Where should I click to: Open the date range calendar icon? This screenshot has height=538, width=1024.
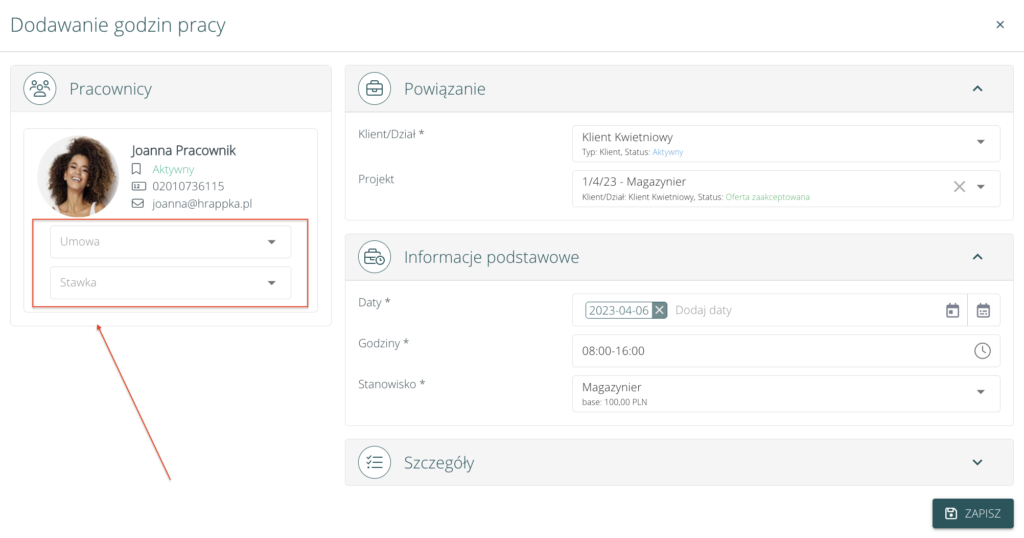point(983,310)
